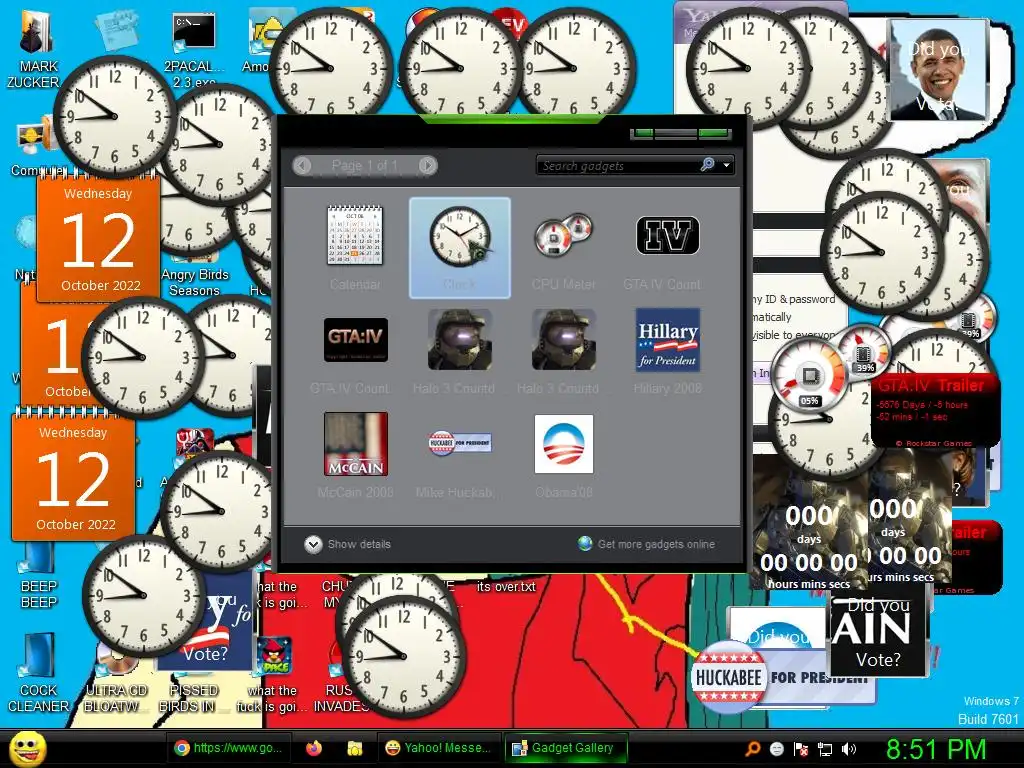The image size is (1024, 768).
Task: Choose the CPU Meter gadget
Action: [x=563, y=247]
